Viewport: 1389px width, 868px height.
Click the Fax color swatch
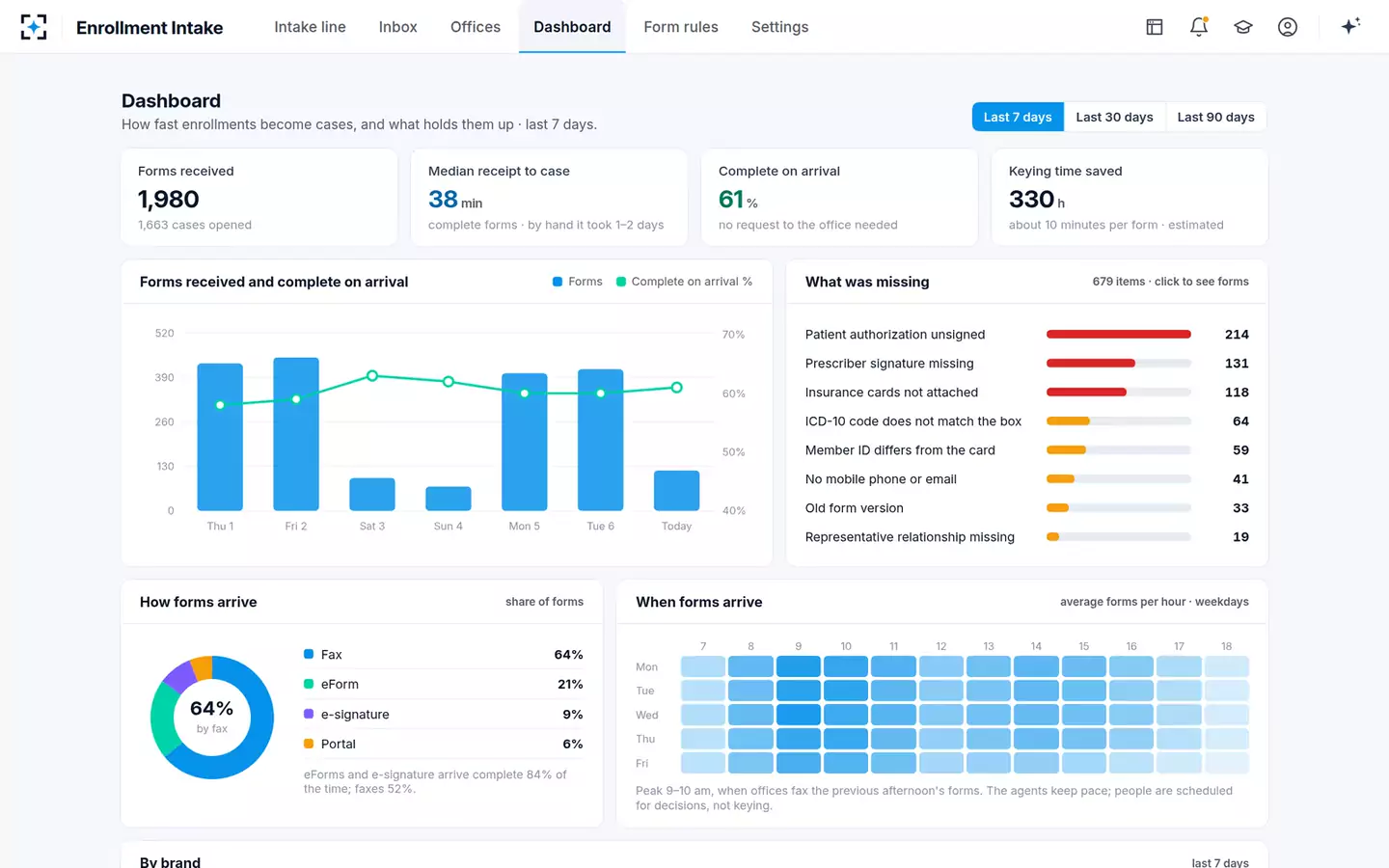pos(309,654)
